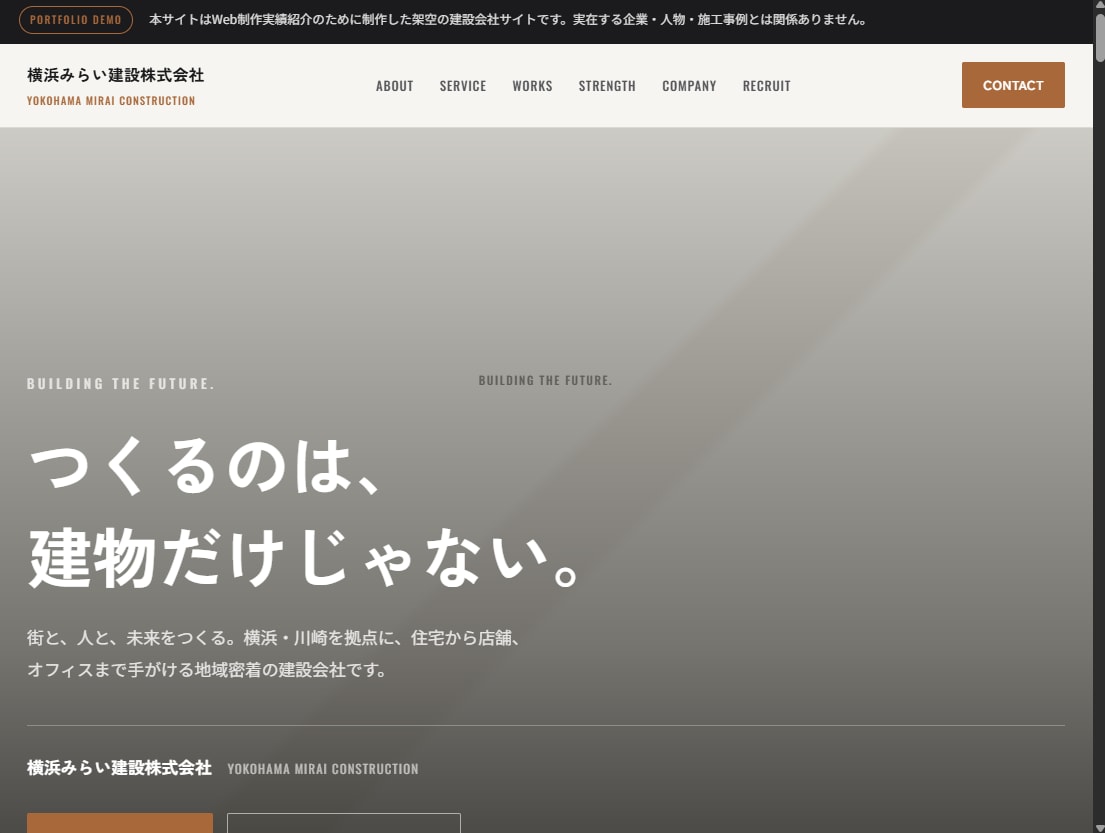
Task: Click the 横浜みらい建設株式会社 header logo
Action: click(116, 75)
